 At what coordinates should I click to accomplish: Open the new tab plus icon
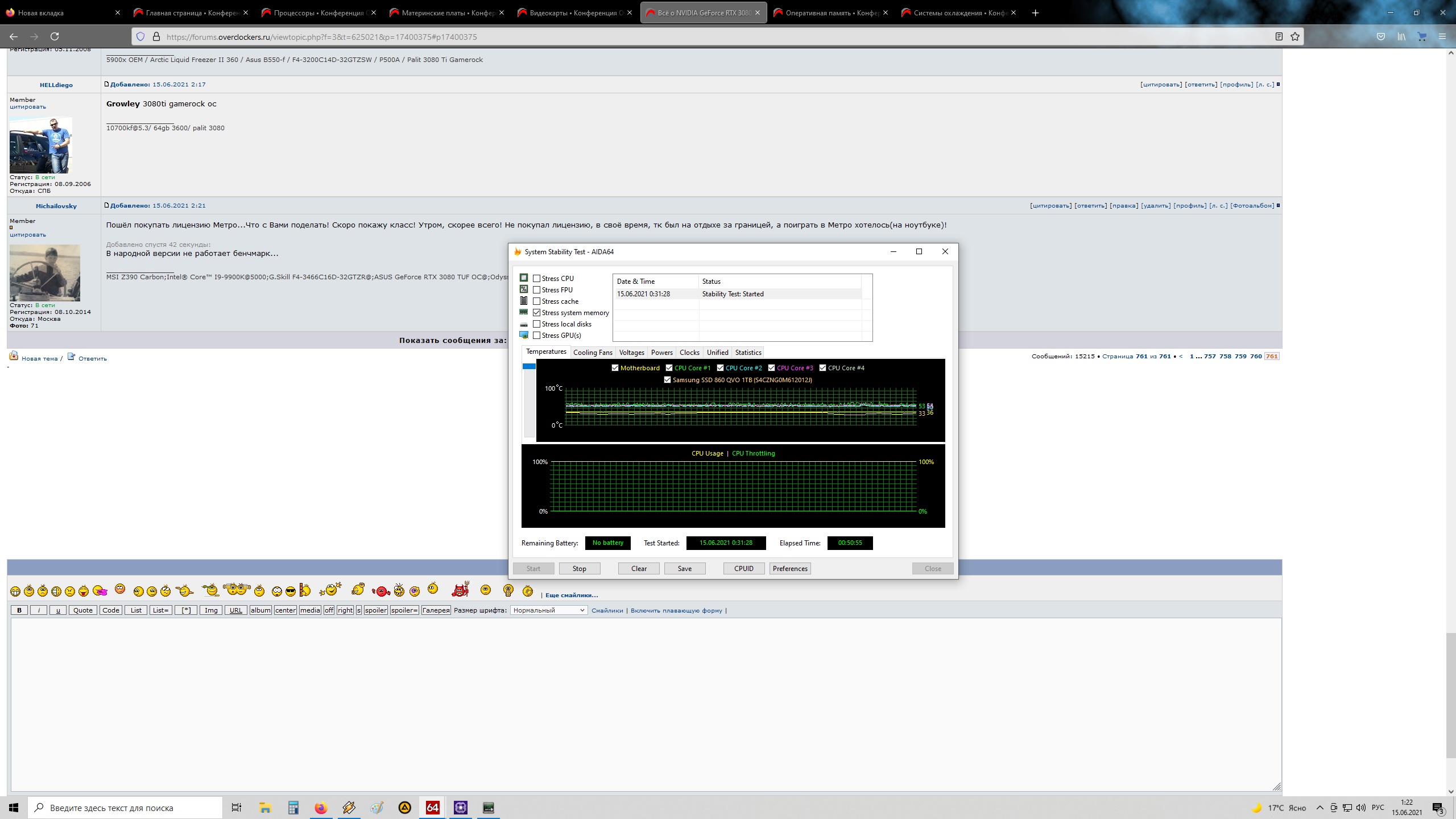point(1035,13)
